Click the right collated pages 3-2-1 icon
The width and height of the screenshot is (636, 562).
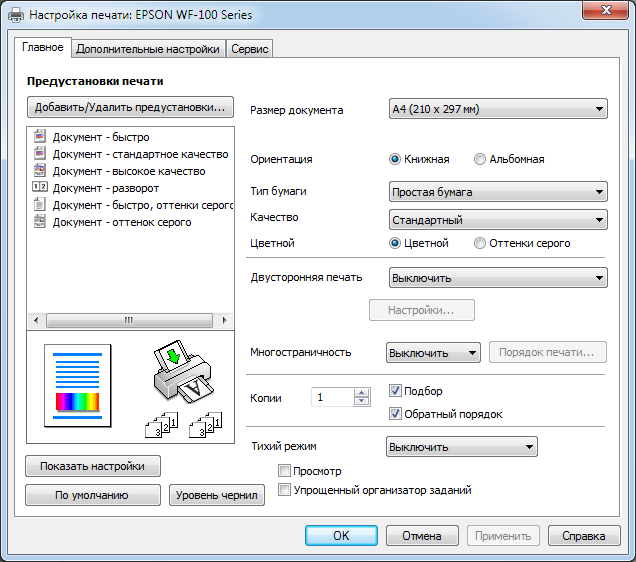205,425
